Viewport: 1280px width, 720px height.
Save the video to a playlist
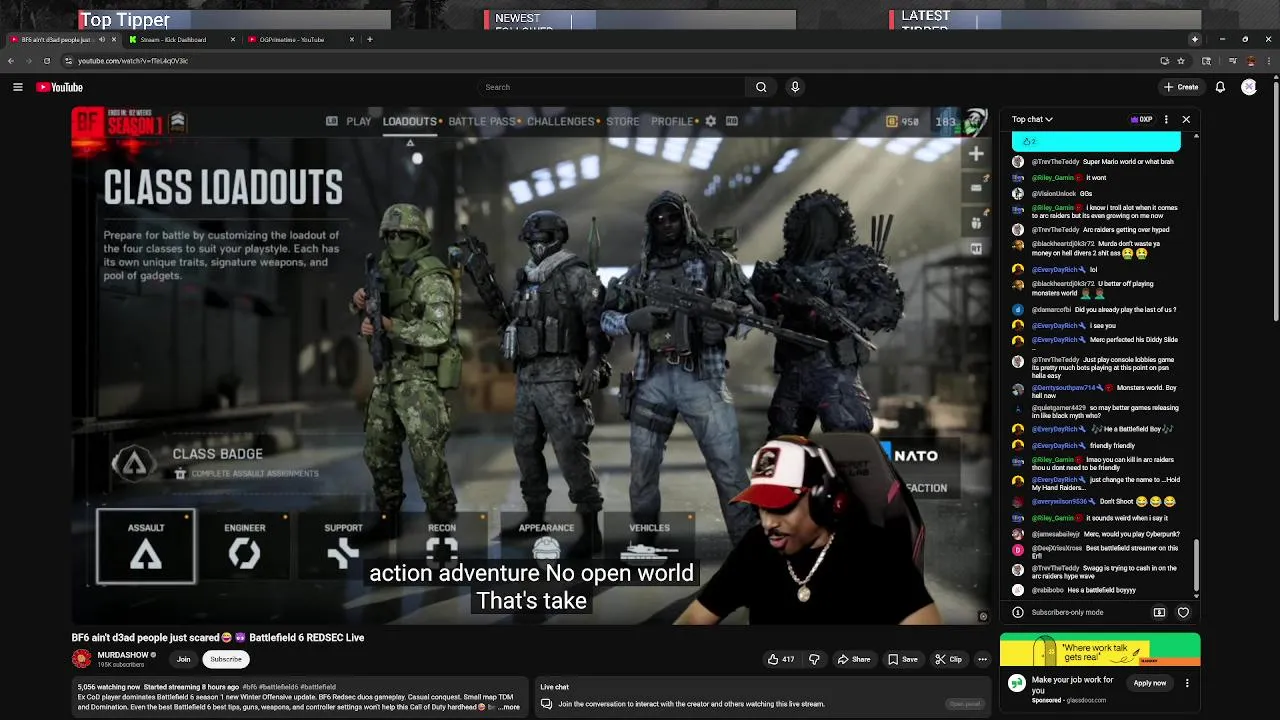(903, 659)
